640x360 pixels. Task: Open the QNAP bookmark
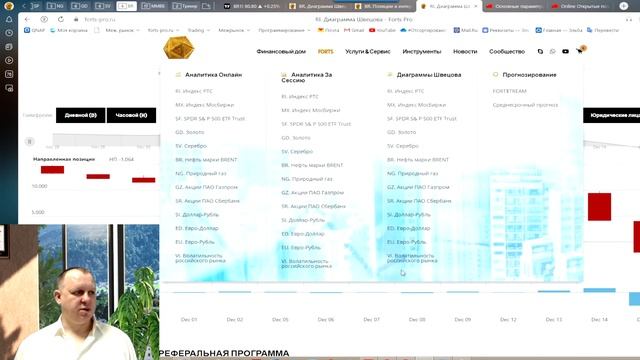point(35,30)
